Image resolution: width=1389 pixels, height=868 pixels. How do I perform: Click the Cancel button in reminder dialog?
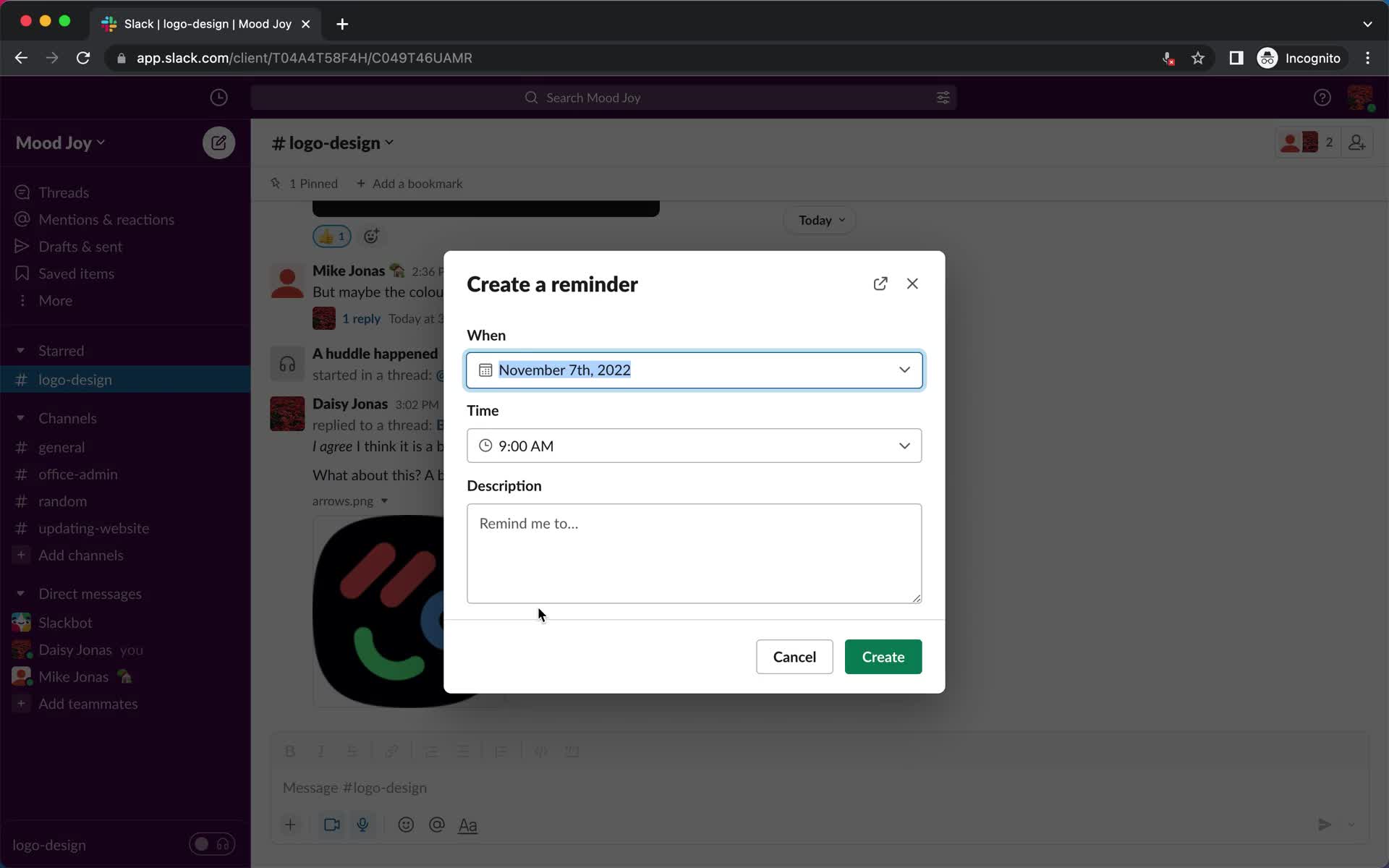click(x=794, y=656)
